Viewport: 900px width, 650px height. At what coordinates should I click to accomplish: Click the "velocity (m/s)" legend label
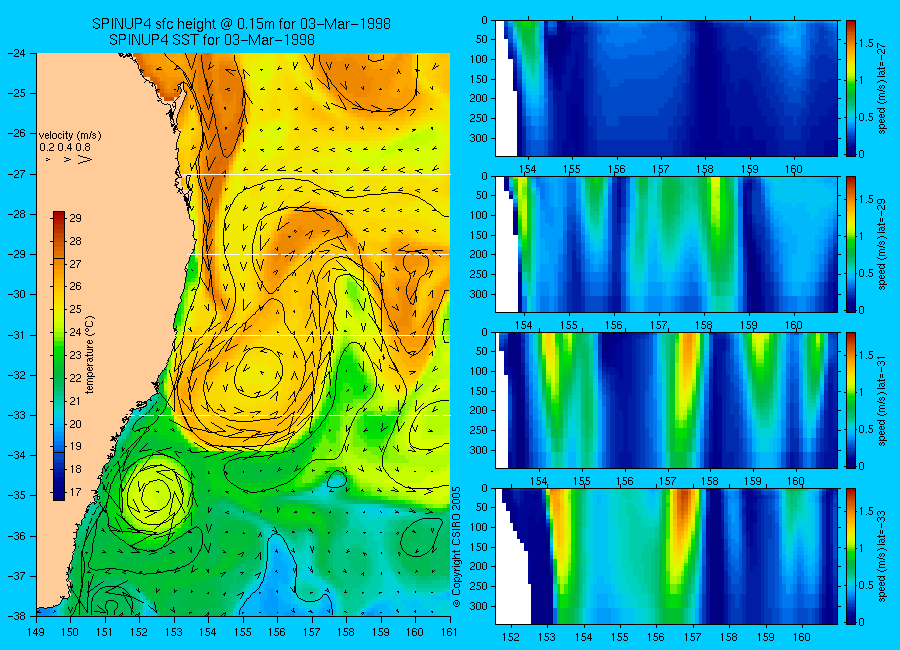pyautogui.click(x=70, y=136)
